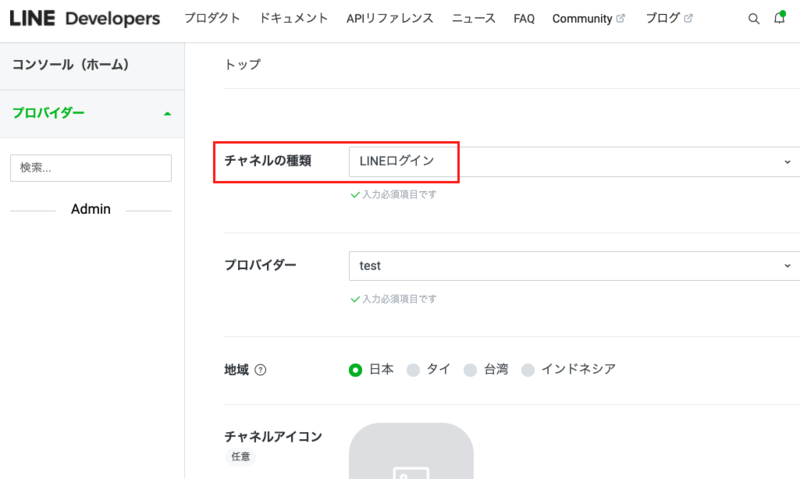Screen dimensions: 800x479
Task: Click the 検索 search input field
Action: pyautogui.click(x=91, y=168)
